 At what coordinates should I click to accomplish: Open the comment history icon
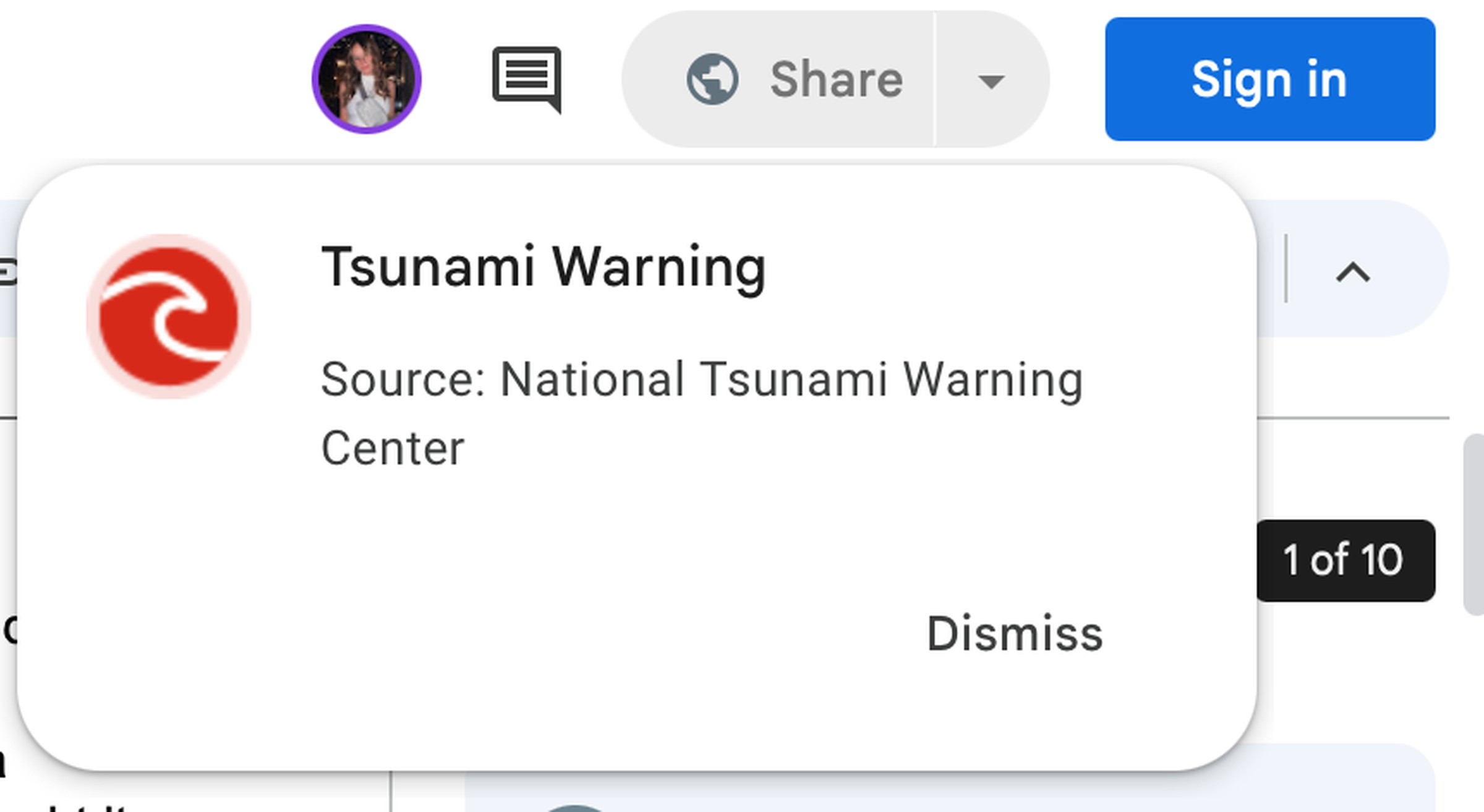pyautogui.click(x=527, y=80)
